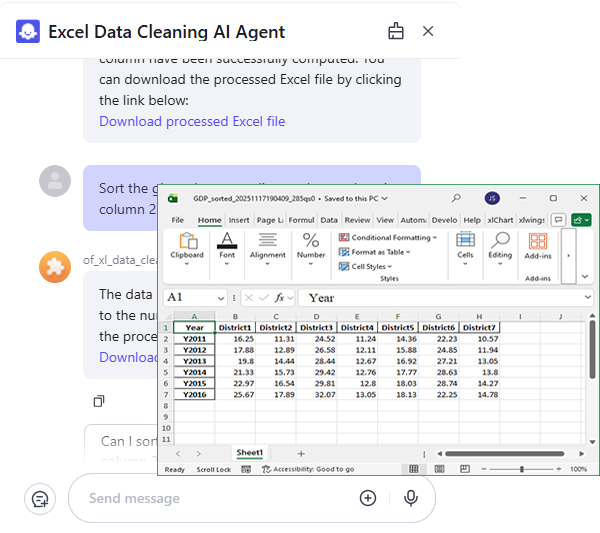Switch to Page Break Preview icon
Screen dimensions: 600x533
coord(465,469)
